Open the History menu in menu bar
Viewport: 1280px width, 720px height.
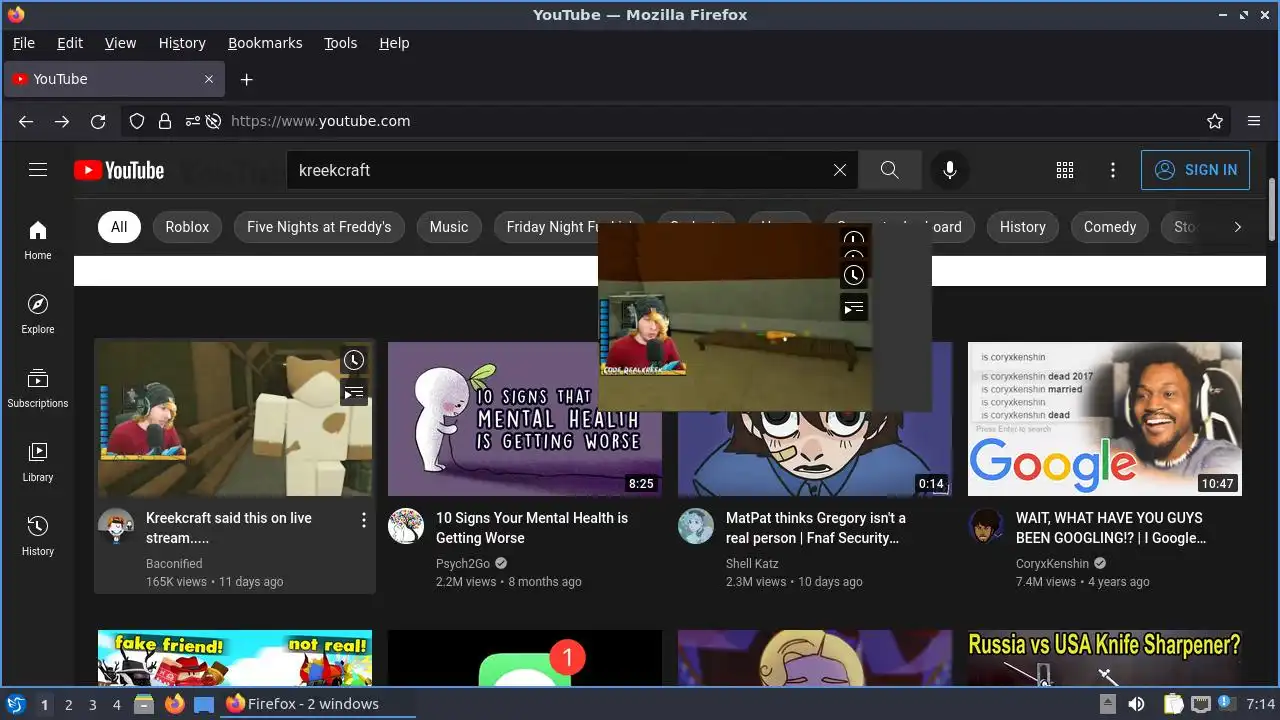point(182,43)
